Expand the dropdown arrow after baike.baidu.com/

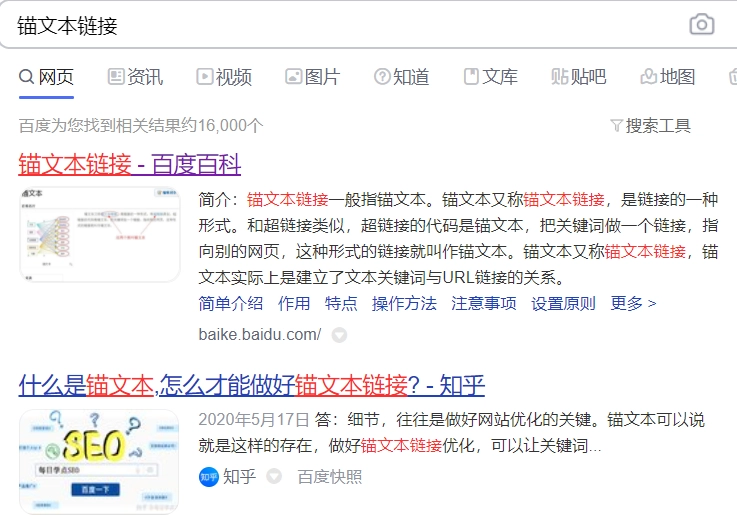[339, 335]
